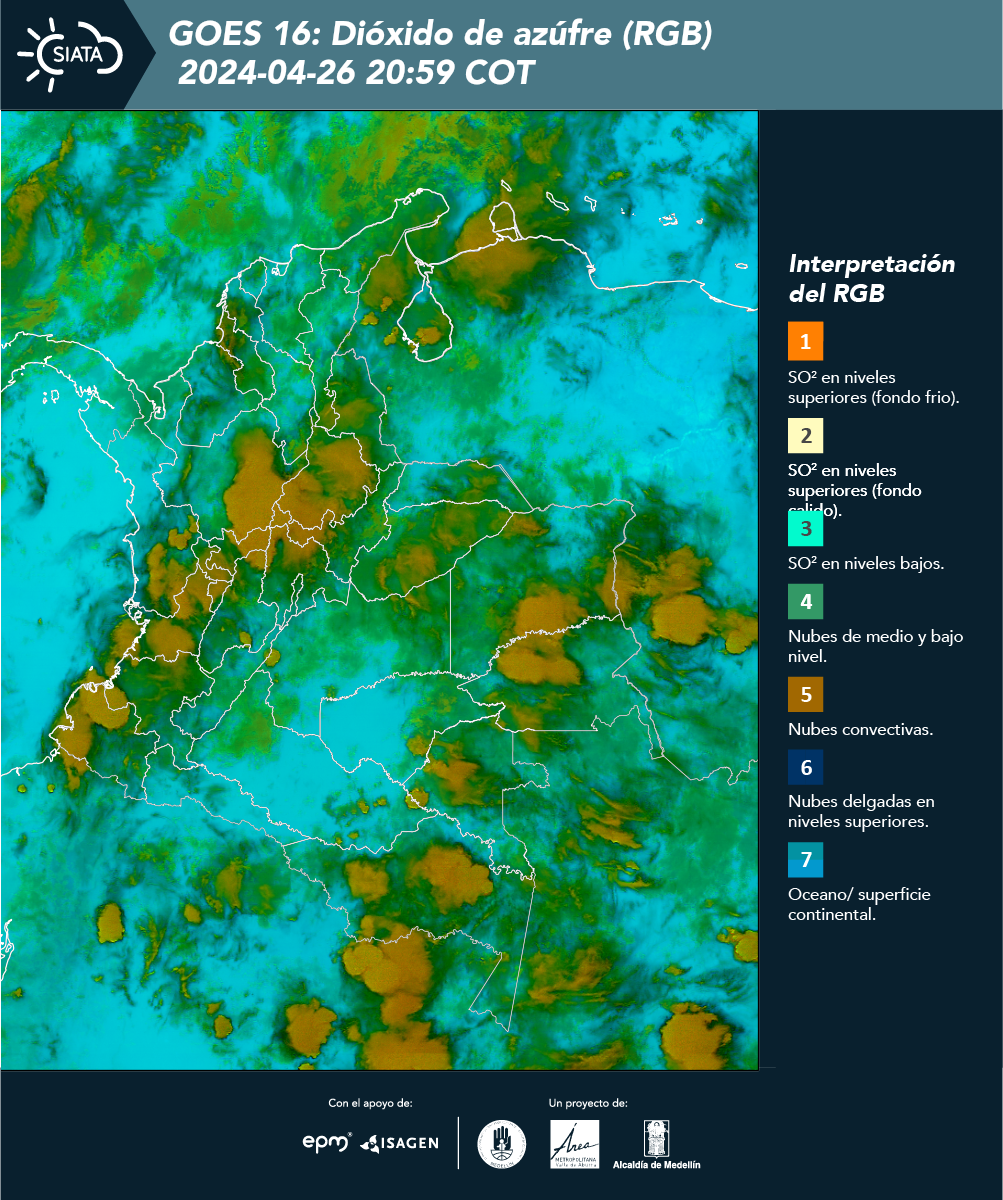Select dark blue legend swatch number 6

pyautogui.click(x=805, y=768)
